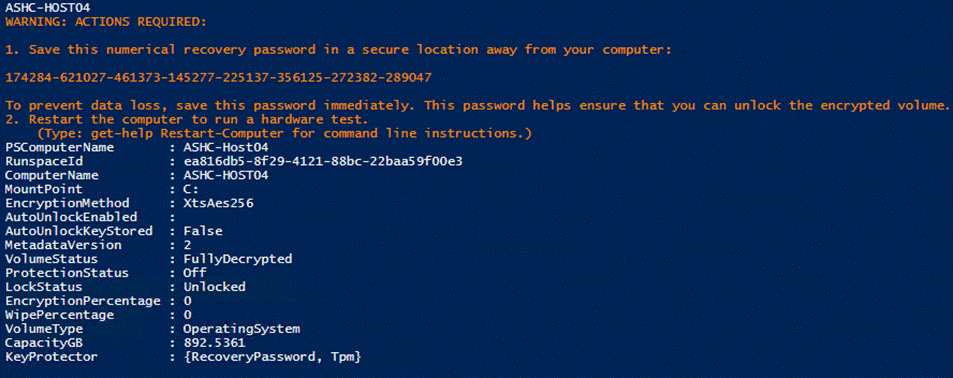Click the EncryptionMethod value XtsAes256

click(218, 204)
